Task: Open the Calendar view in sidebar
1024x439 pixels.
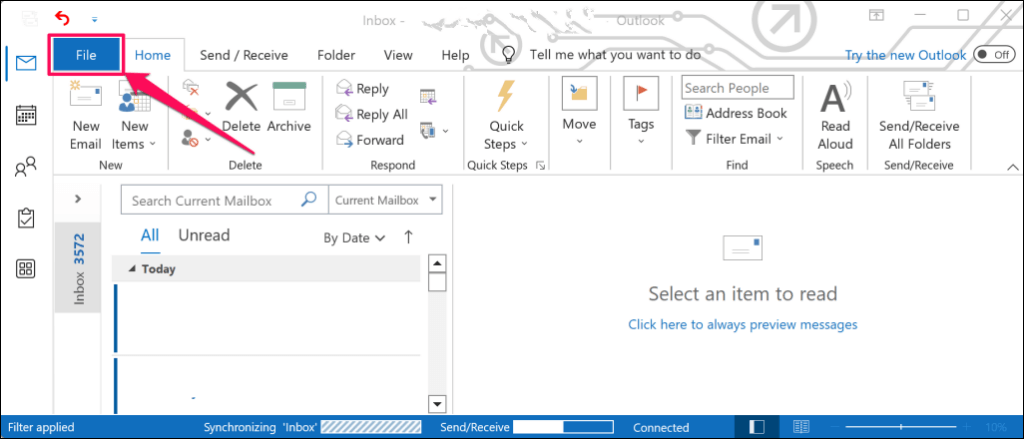Action: point(27,115)
